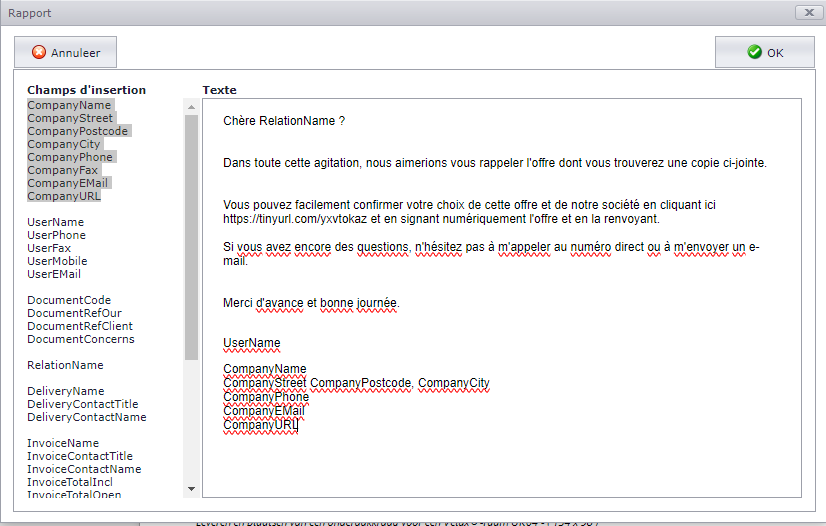Select the InvoiceName insertion field
Viewport: 826px width, 526px height.
tap(63, 443)
